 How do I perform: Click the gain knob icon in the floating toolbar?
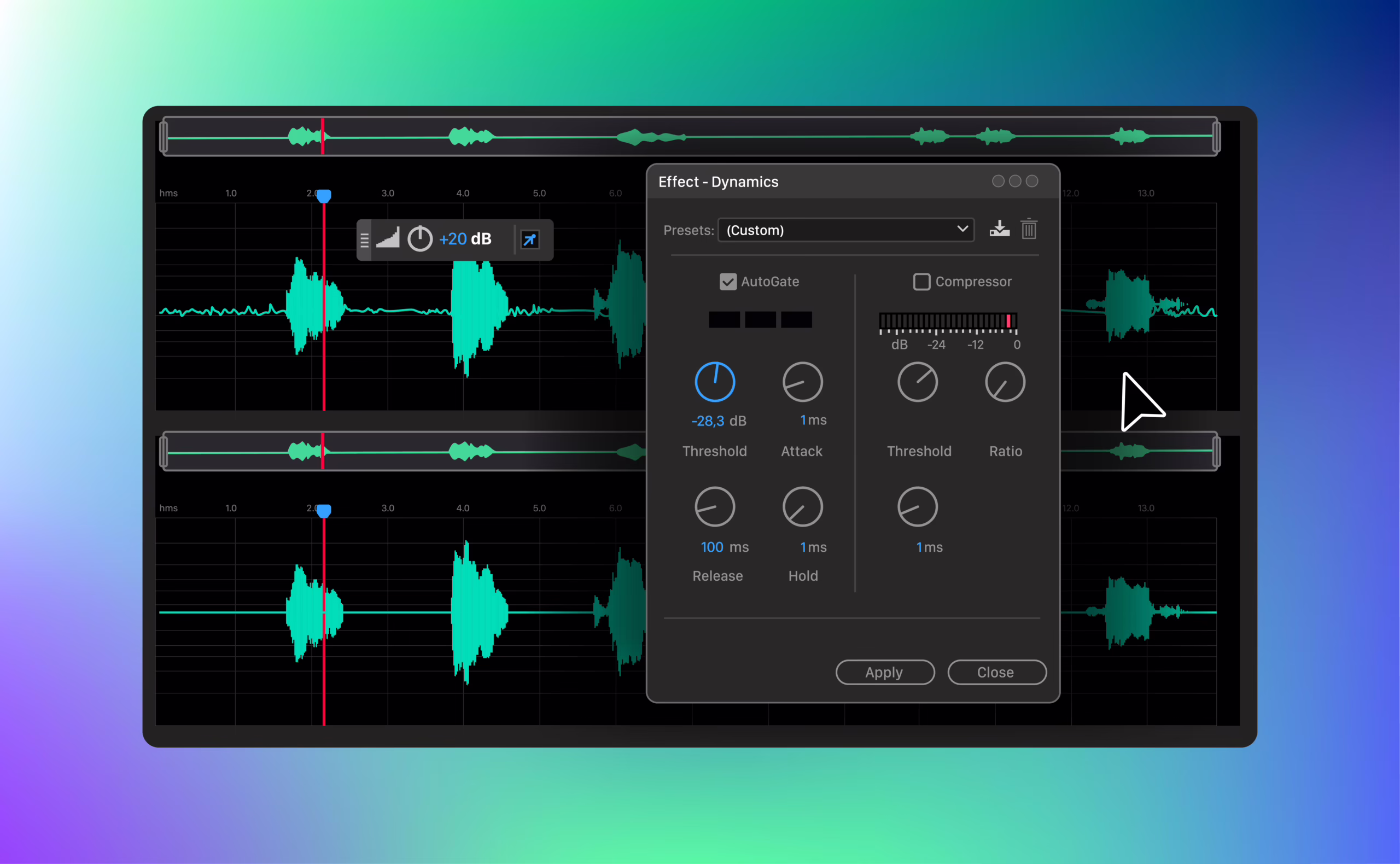[420, 239]
